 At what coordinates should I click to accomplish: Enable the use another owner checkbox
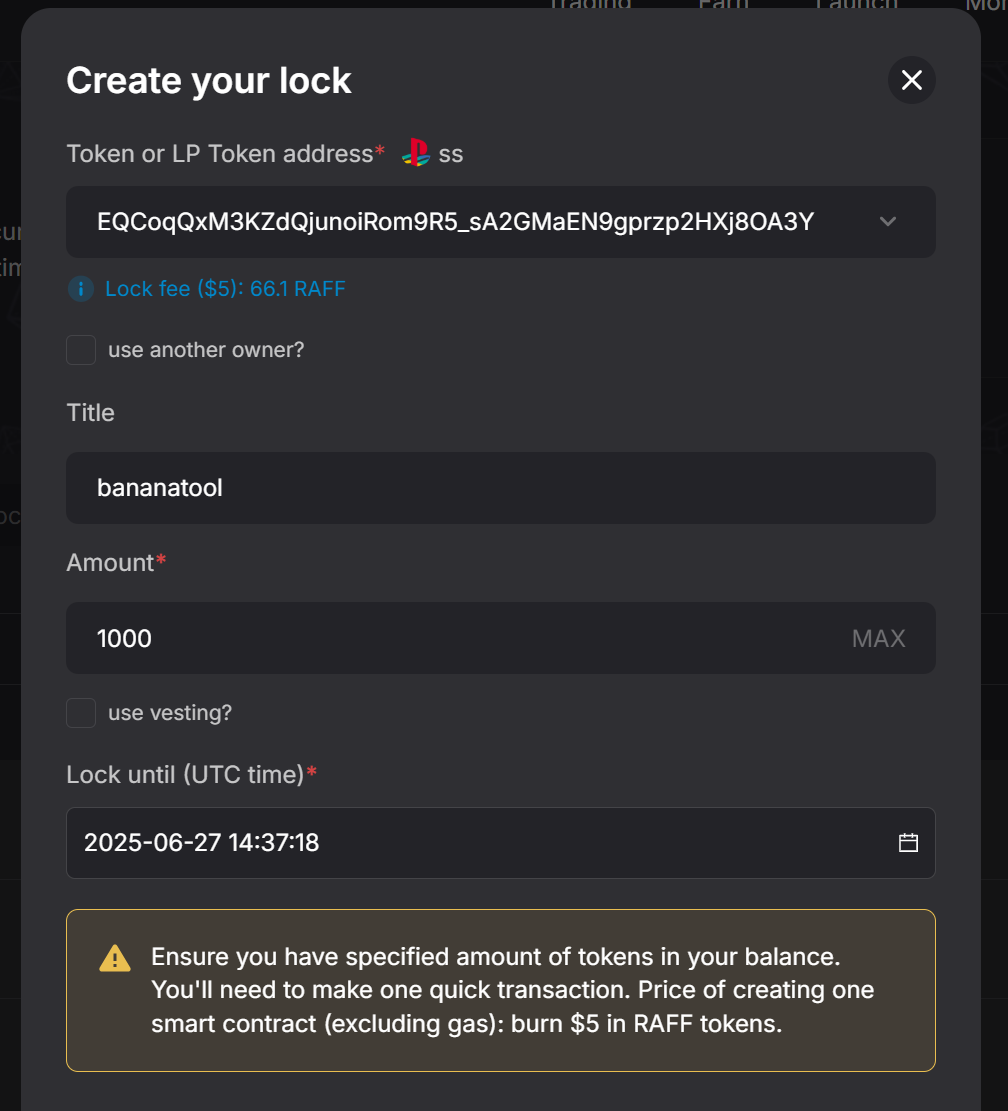tap(81, 350)
